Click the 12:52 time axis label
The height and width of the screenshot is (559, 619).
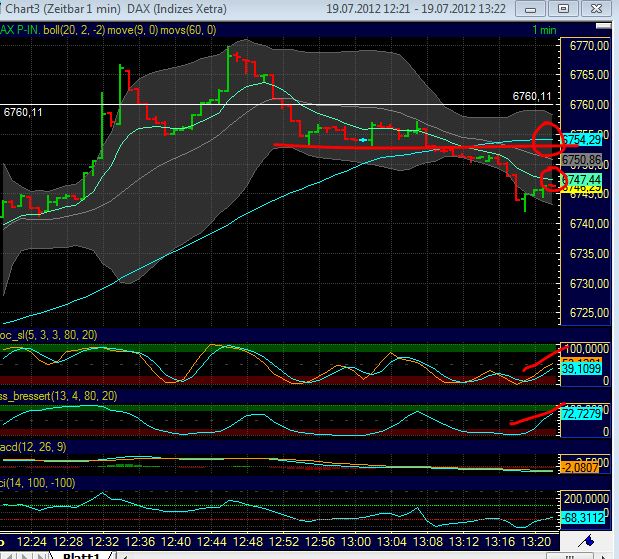(x=284, y=542)
